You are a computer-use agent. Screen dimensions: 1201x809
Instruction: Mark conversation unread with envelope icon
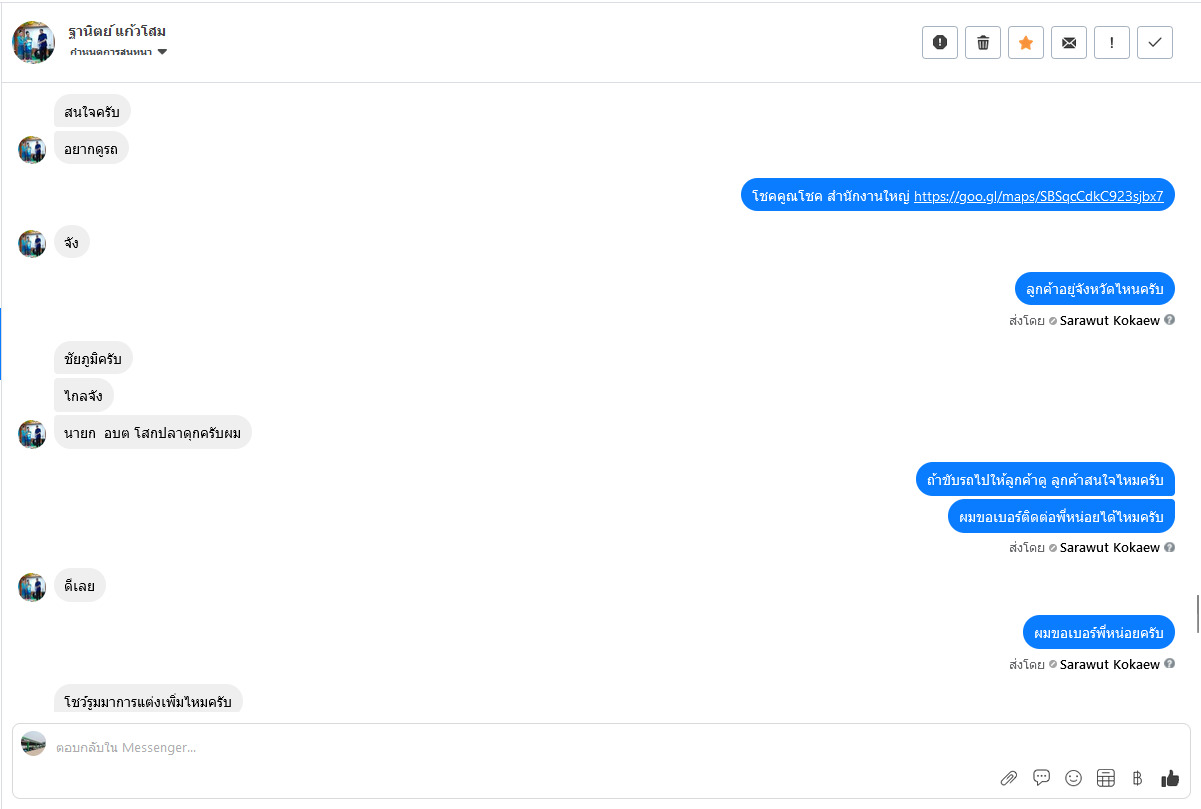[1069, 43]
